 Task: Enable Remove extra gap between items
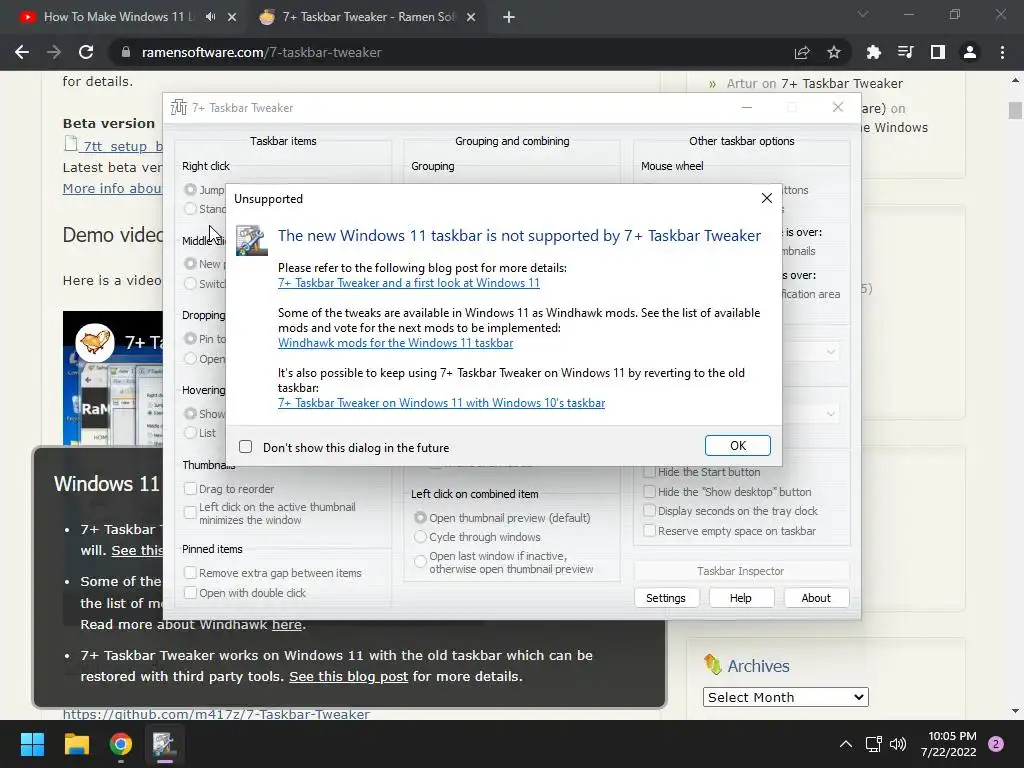pos(191,573)
